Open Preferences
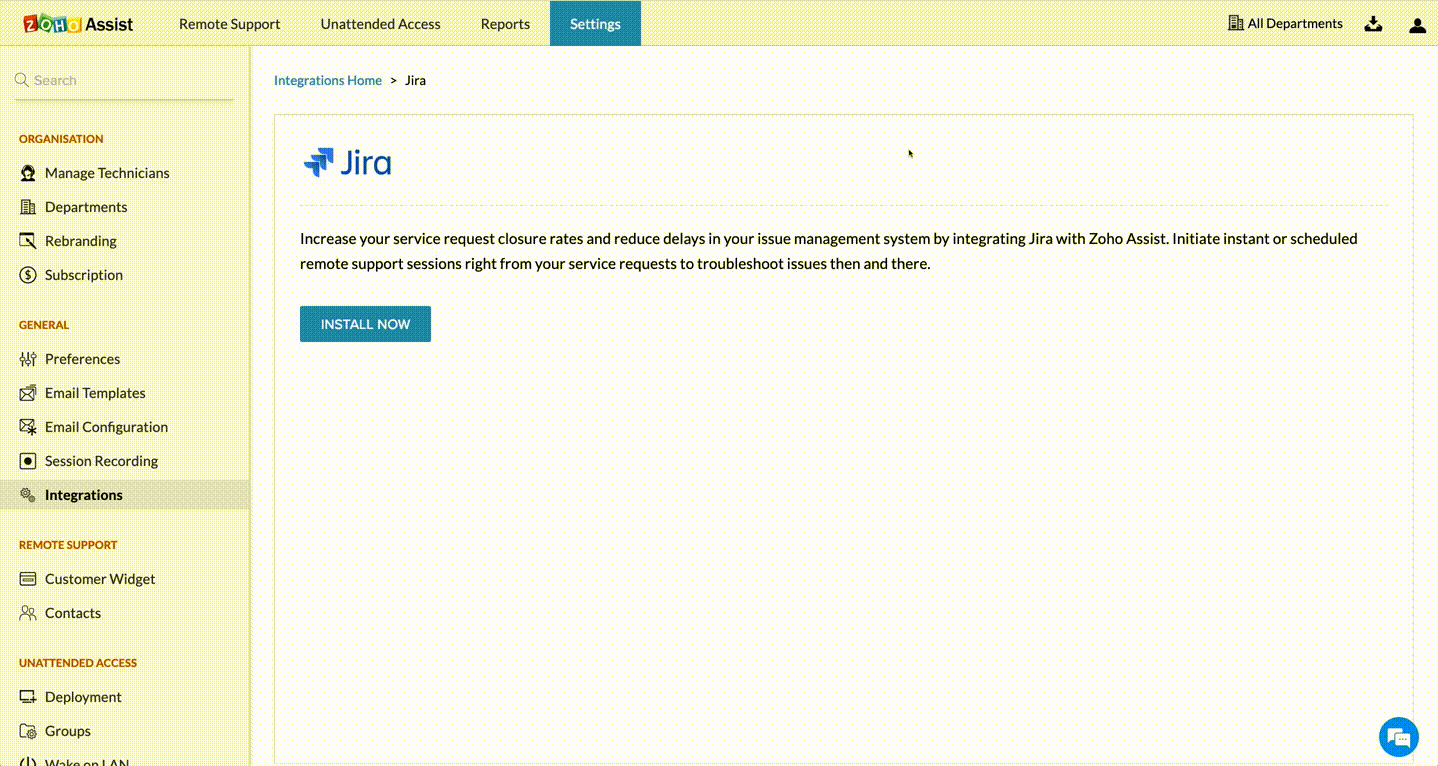 [82, 359]
